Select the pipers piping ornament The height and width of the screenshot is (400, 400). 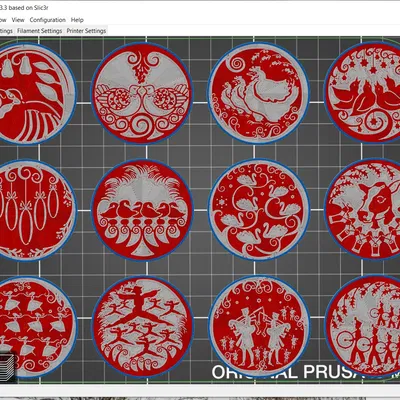tap(259, 326)
